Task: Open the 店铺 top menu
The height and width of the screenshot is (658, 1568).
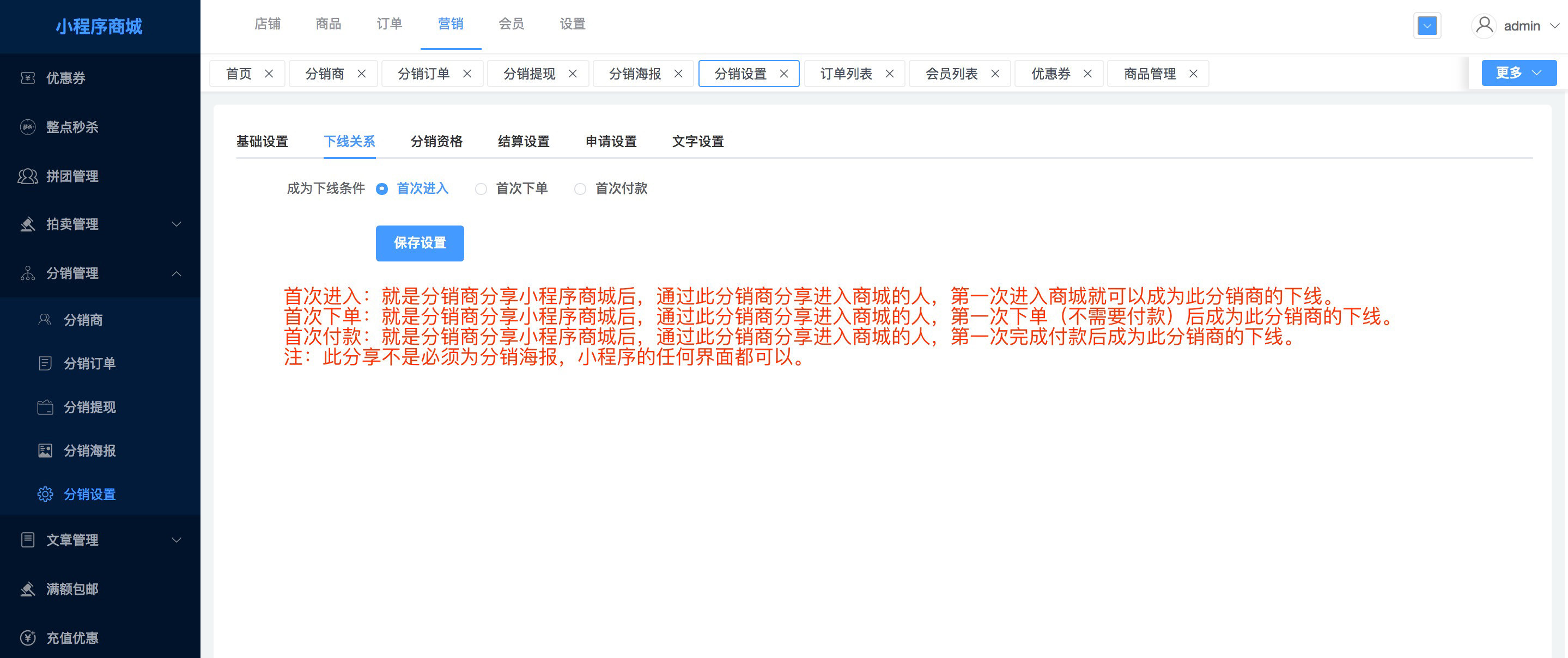Action: 267,25
